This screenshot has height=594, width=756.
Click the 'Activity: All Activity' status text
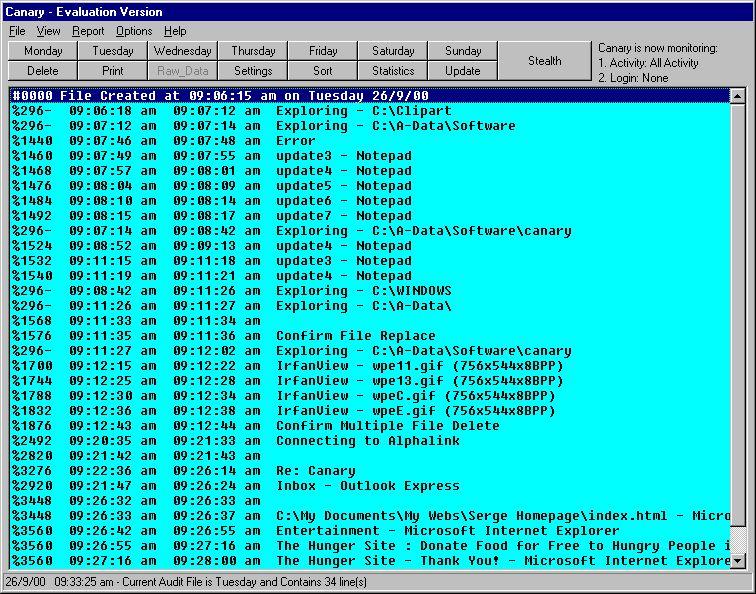[x=648, y=63]
